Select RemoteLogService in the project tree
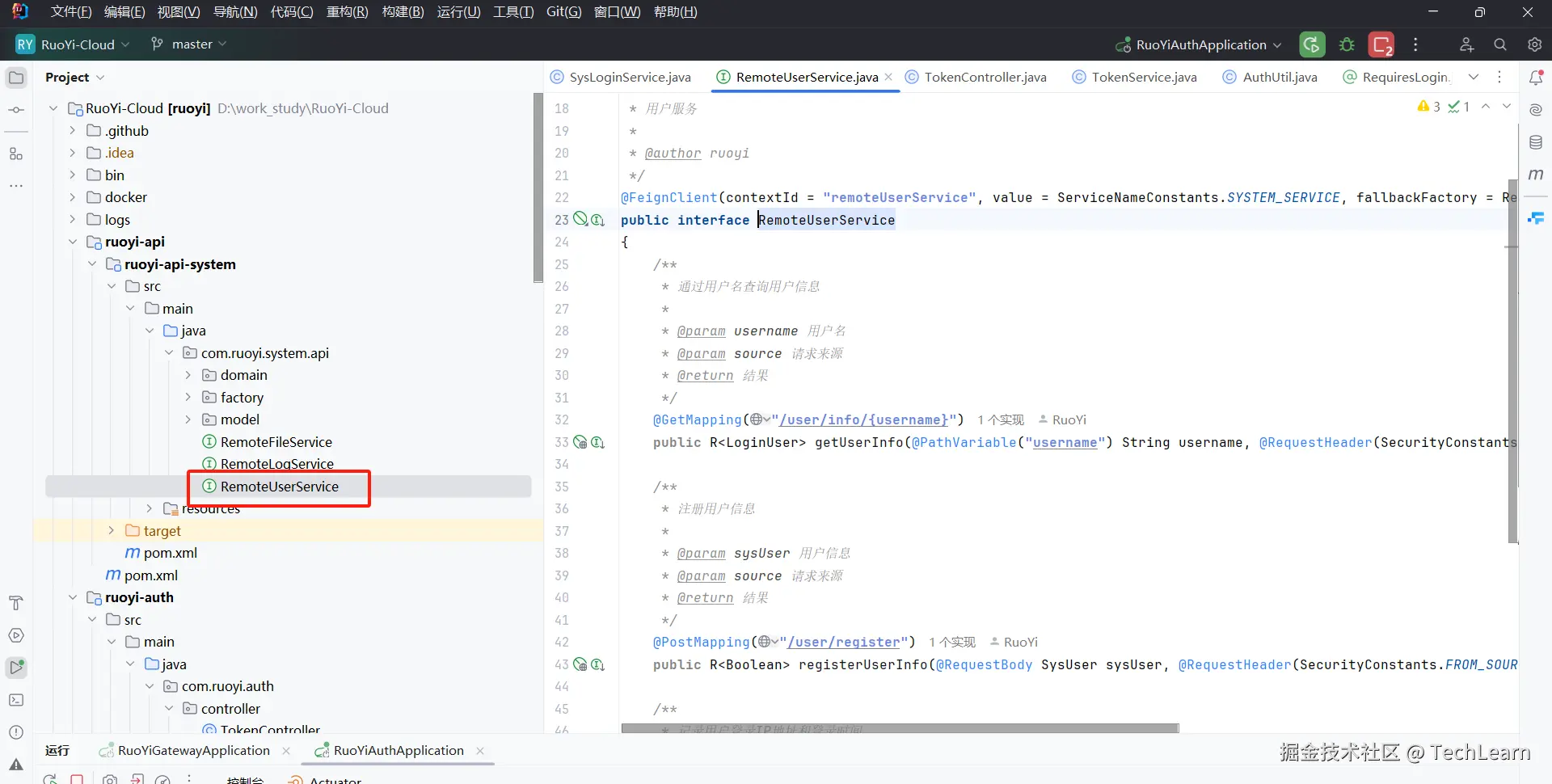 277,464
